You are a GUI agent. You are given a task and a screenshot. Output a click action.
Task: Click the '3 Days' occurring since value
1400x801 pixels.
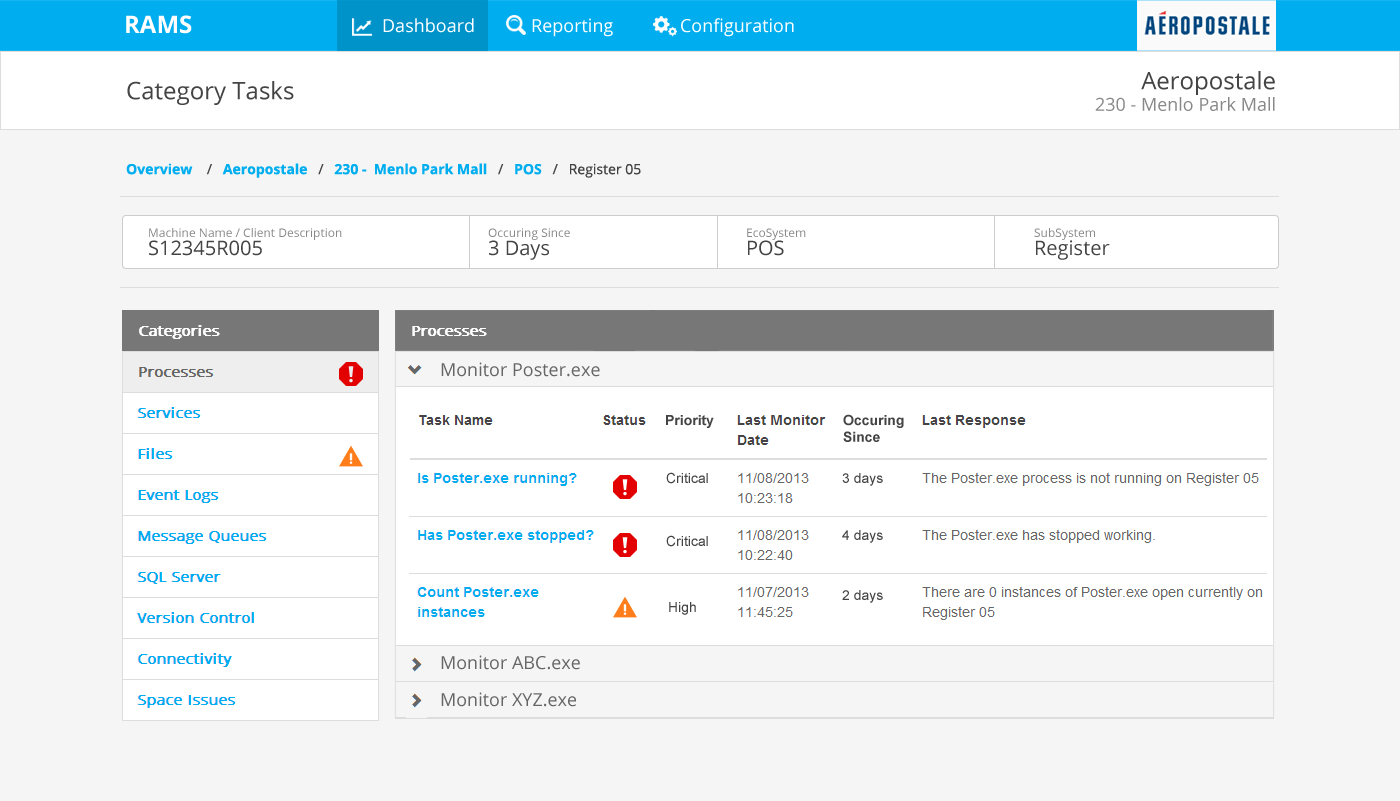(519, 249)
